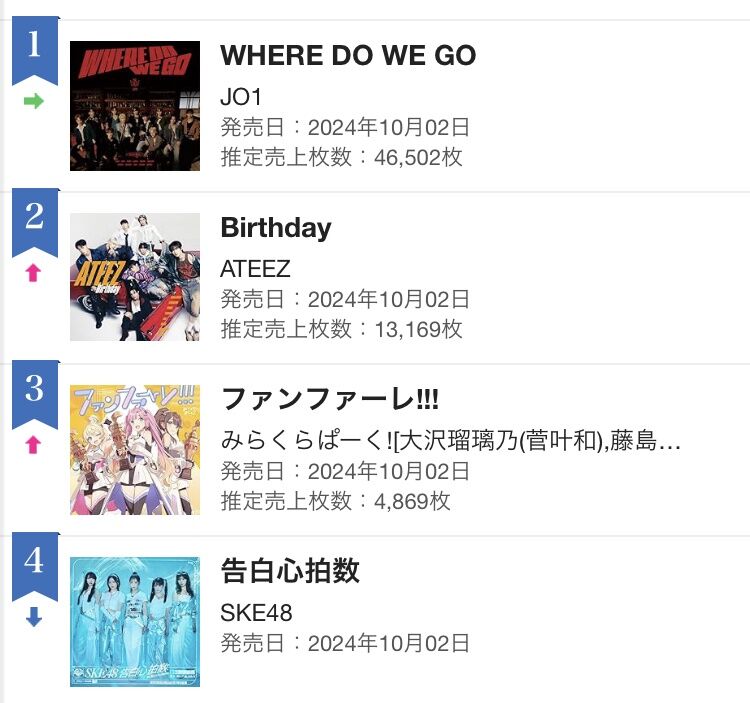Click the WHERE DO WE GO title
The height and width of the screenshot is (703, 750).
point(348,55)
